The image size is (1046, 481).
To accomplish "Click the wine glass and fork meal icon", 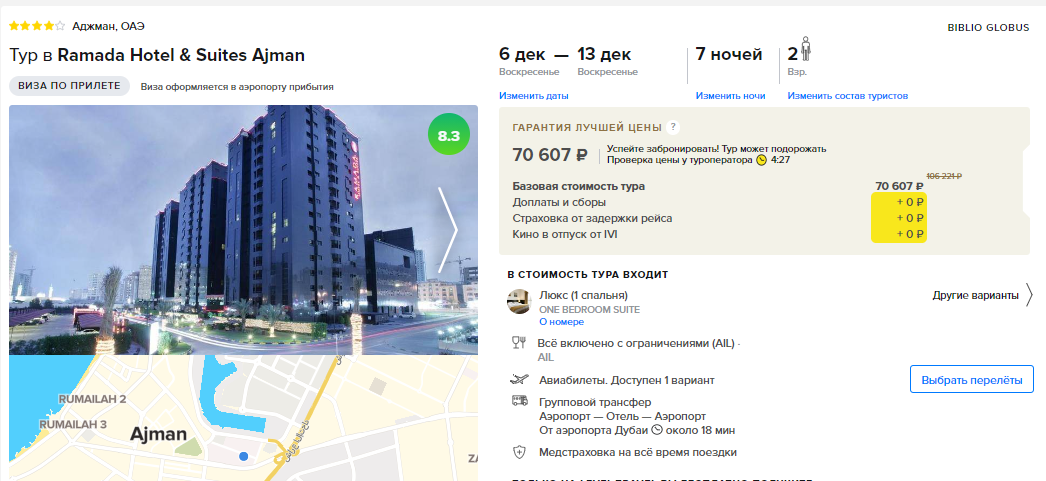I will click(x=518, y=343).
